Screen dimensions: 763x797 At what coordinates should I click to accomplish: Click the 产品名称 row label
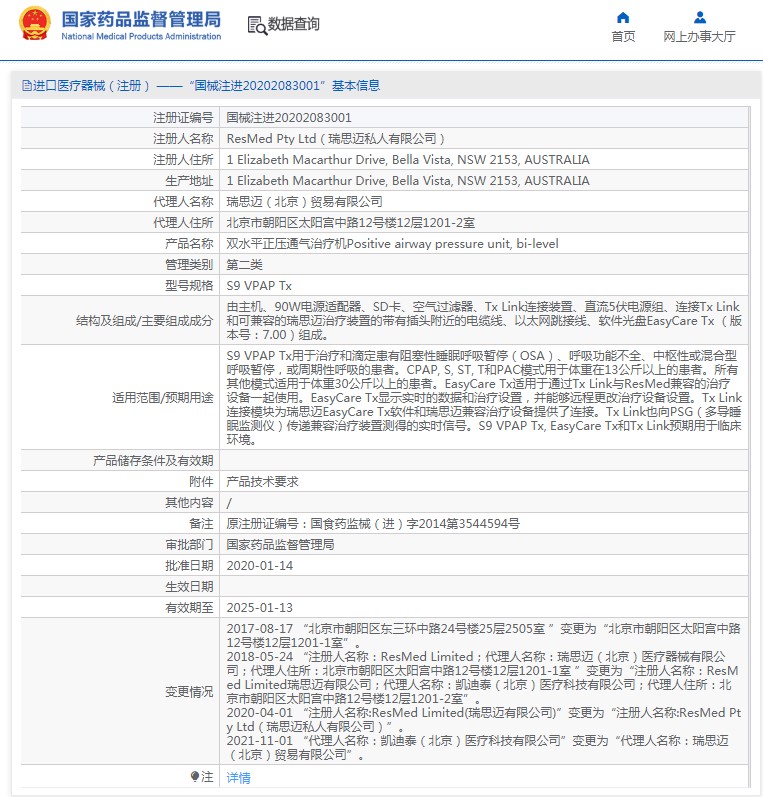pos(189,243)
